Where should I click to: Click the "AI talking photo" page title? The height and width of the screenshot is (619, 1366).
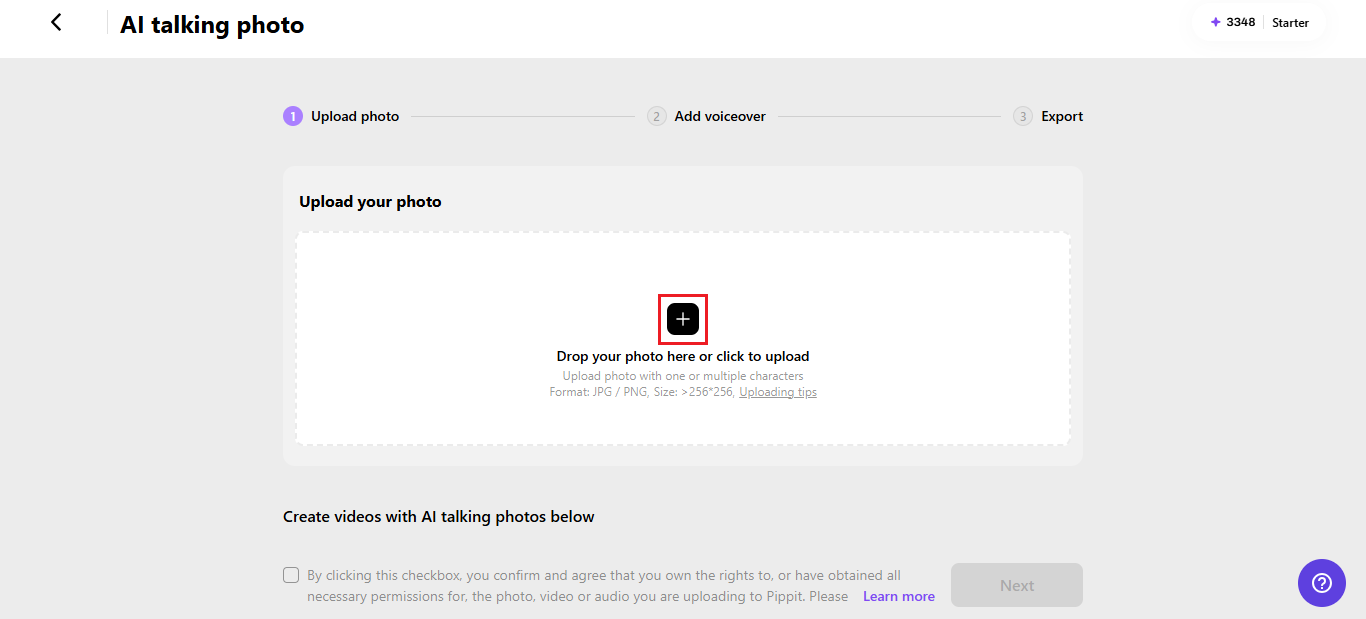tap(212, 25)
